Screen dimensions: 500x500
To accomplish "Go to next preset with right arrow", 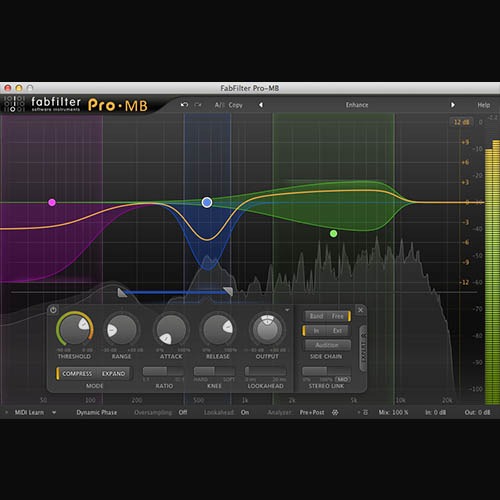I will click(453, 105).
